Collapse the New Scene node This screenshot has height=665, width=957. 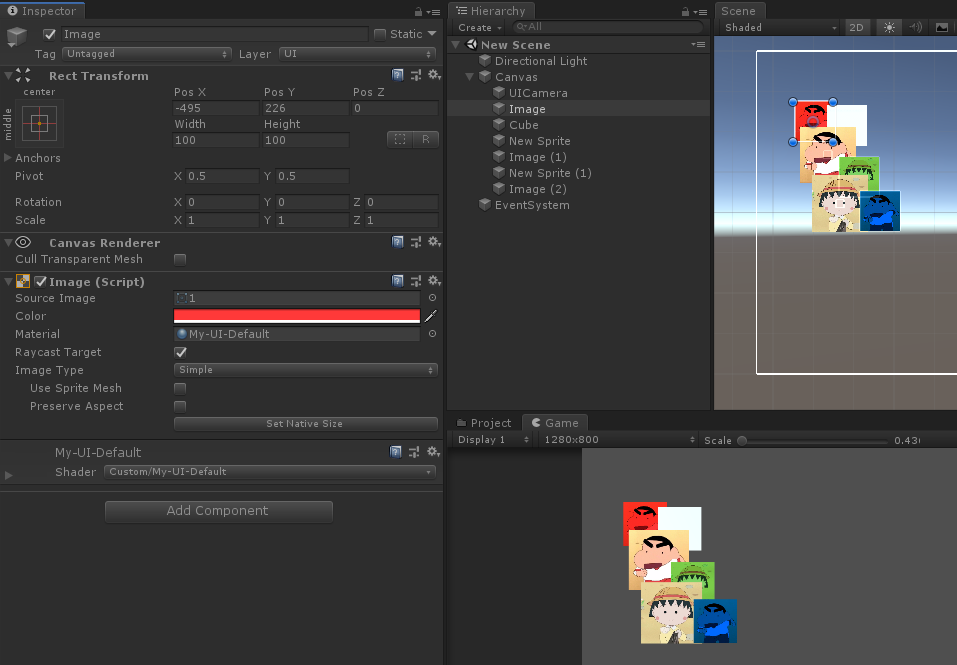point(455,45)
